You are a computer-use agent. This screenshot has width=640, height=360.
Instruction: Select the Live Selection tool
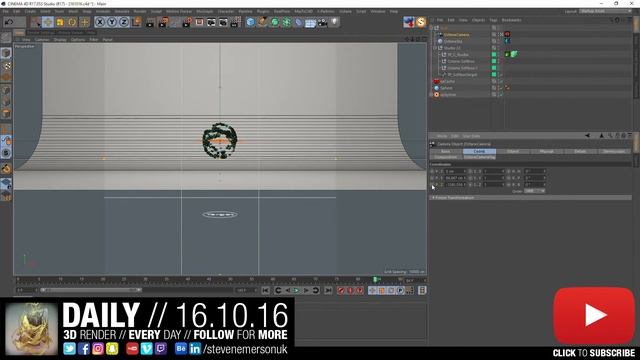pyautogui.click(x=36, y=22)
